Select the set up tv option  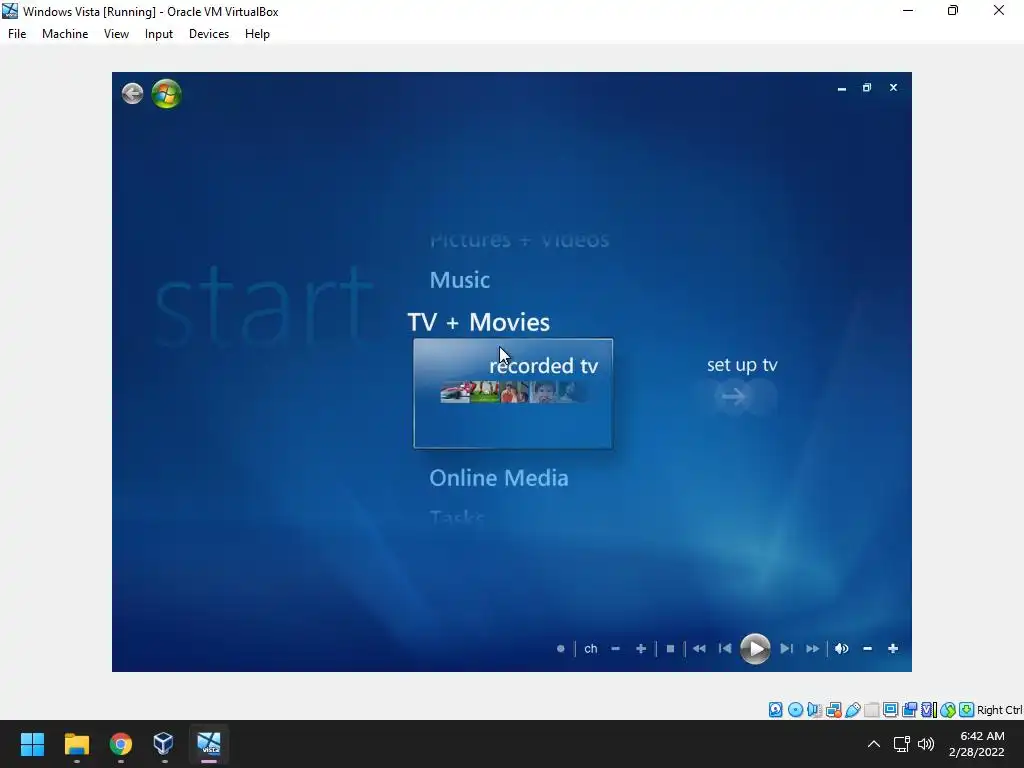pyautogui.click(x=742, y=365)
